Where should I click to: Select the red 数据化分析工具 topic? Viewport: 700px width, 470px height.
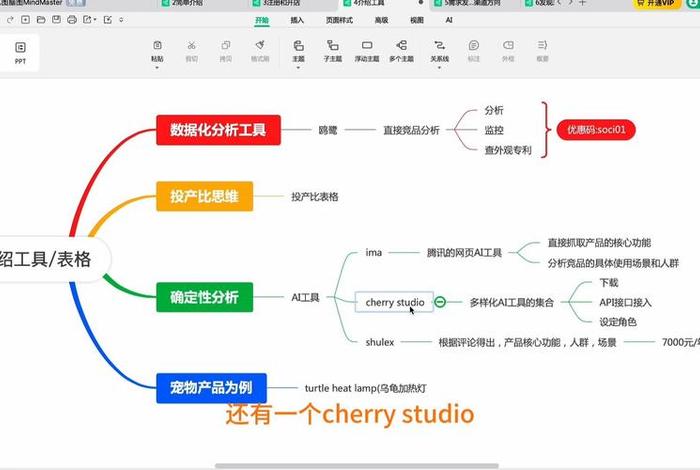pos(218,130)
